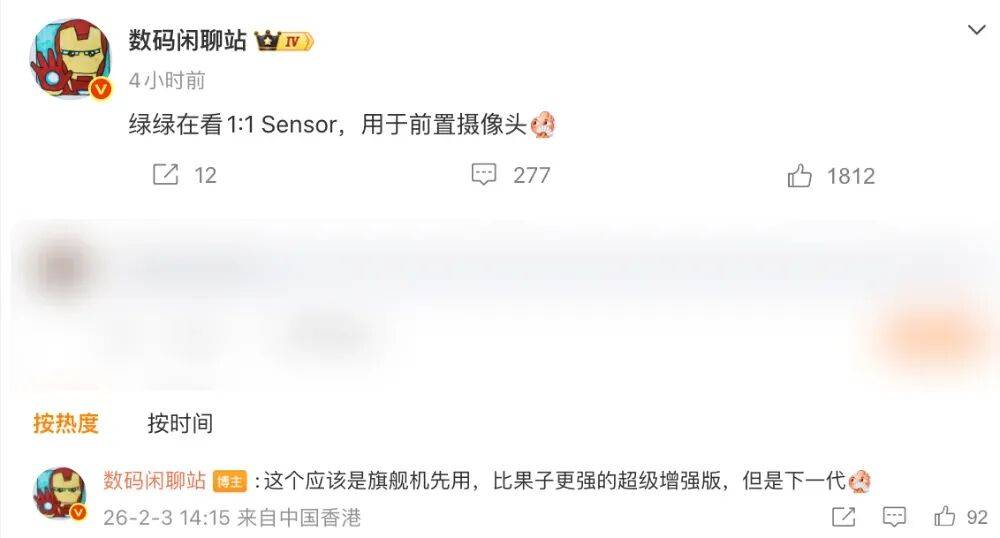Screen dimensions: 1000x538
Task: Open the post options chevron at top right
Action: (x=976, y=30)
